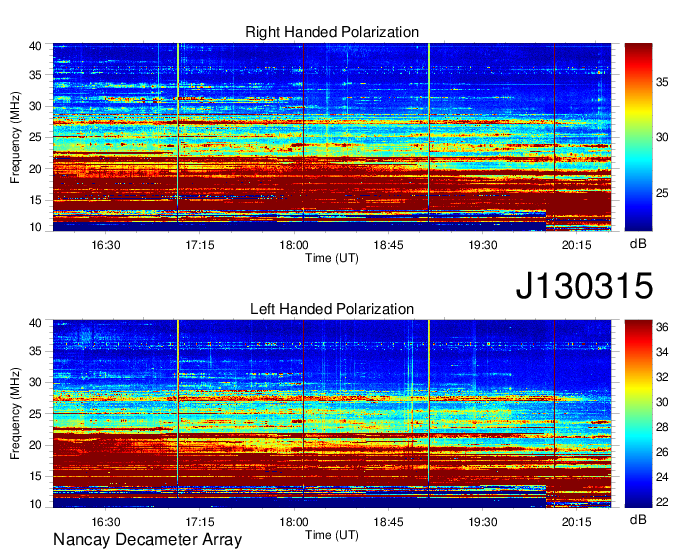Click the 30 MHz tick on the right-handed plot

pyautogui.click(x=35, y=106)
